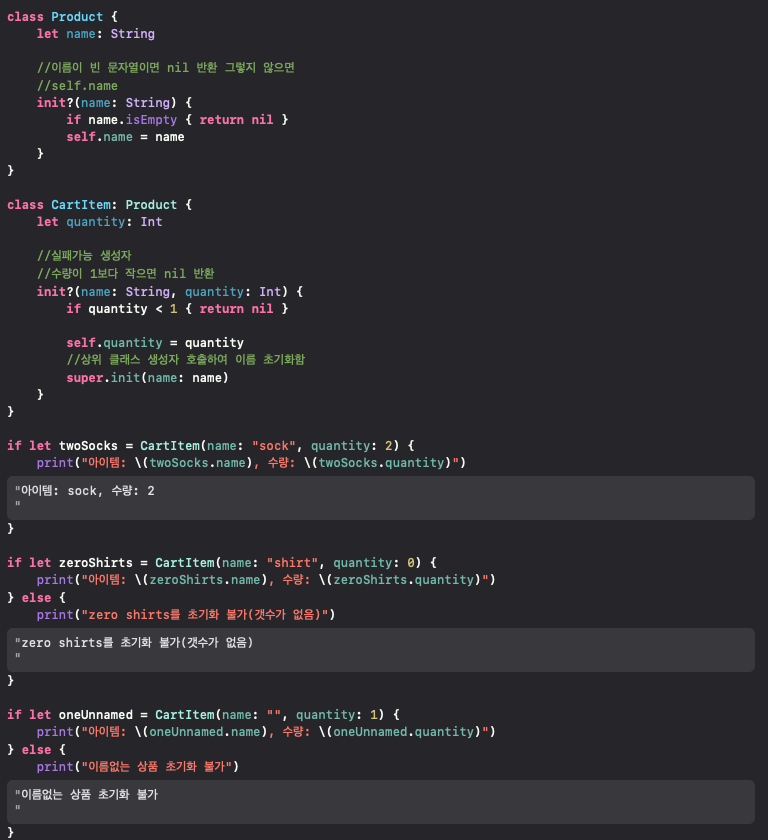This screenshot has height=840, width=768.
Task: Click print line 'zero shirts를 초기화 불가(갯수가 없음)'
Action: 186,614
